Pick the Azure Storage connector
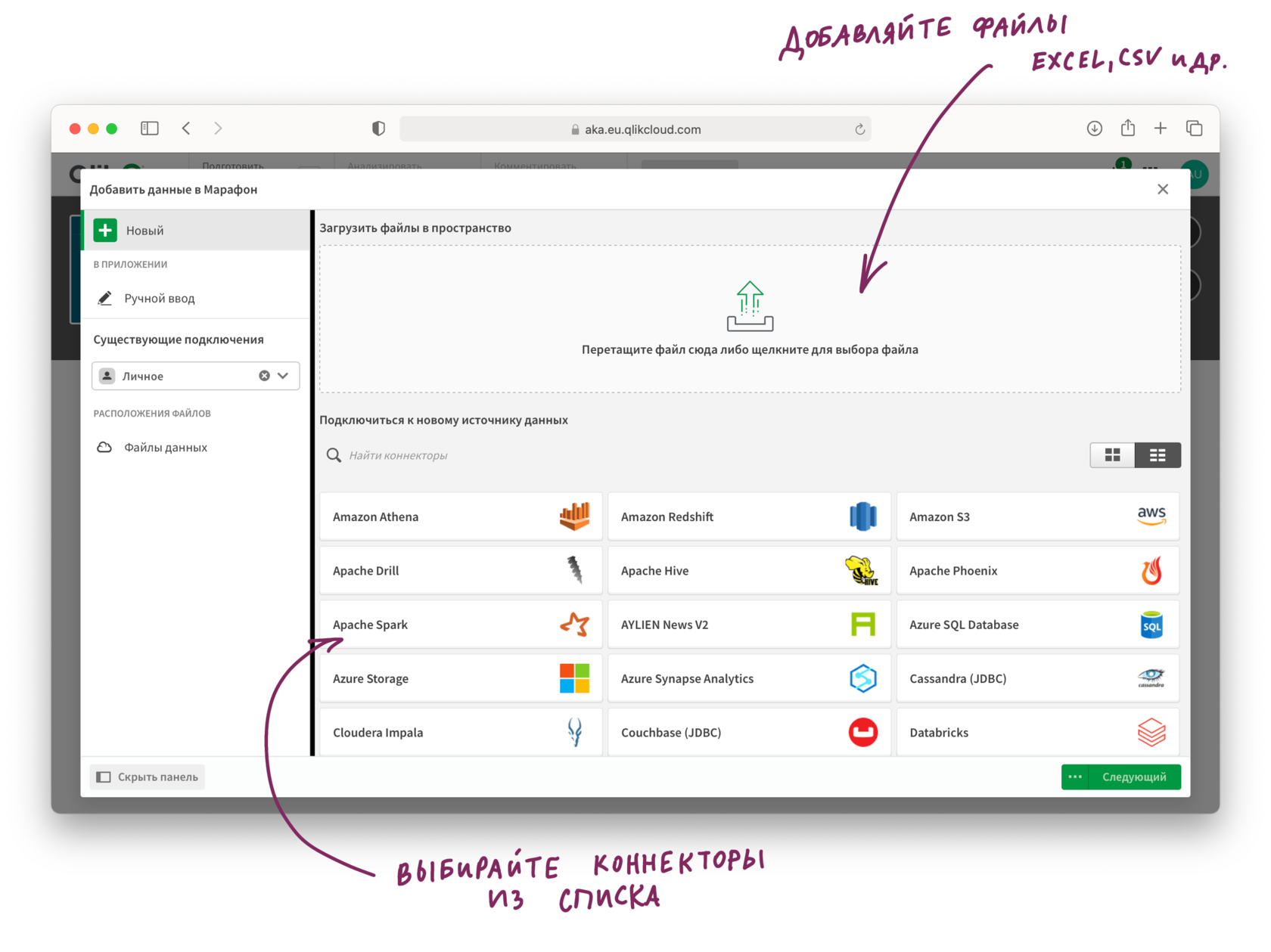The image size is (1271, 952). (461, 678)
